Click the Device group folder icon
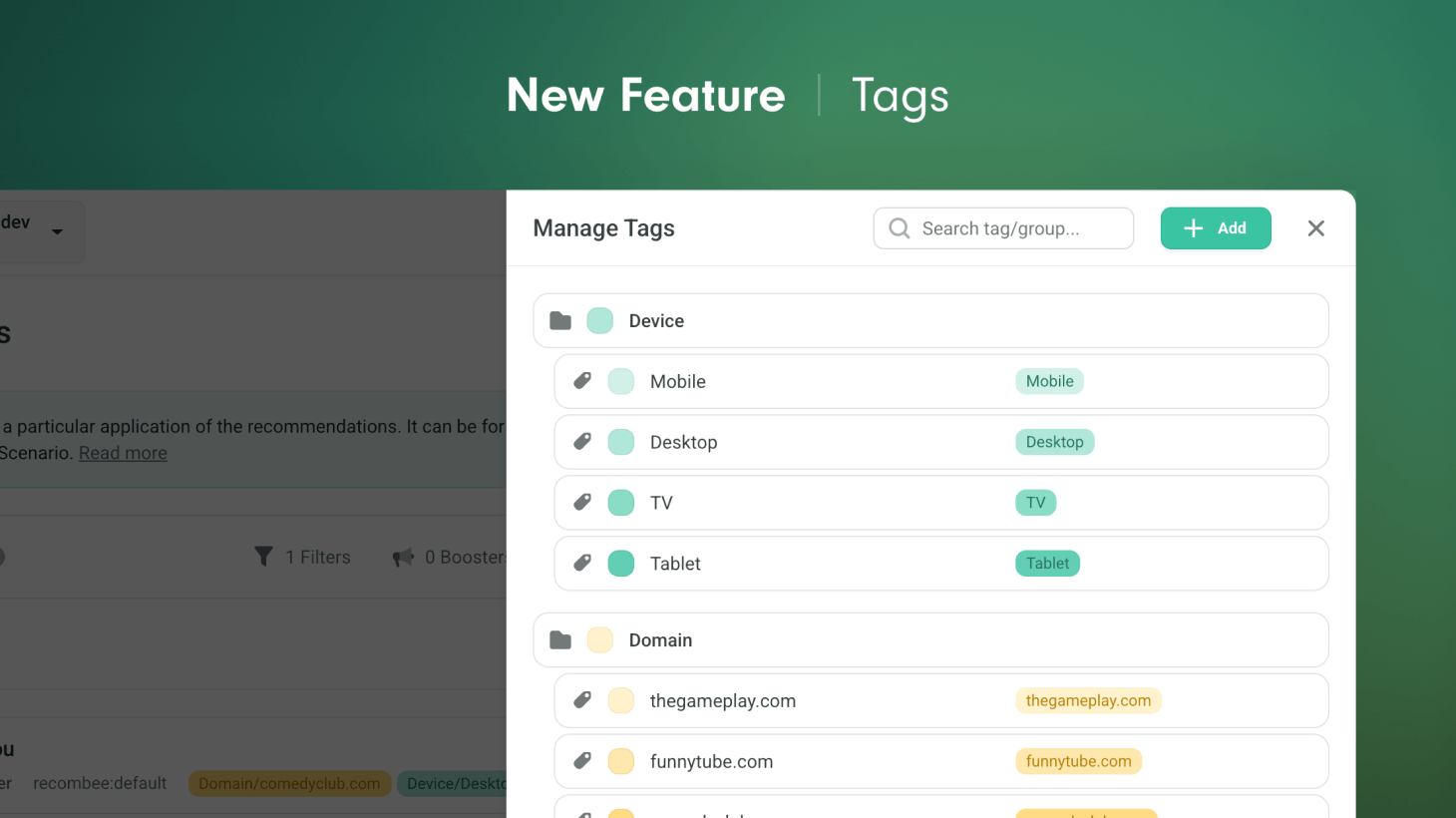This screenshot has width=1456, height=818. (x=560, y=321)
